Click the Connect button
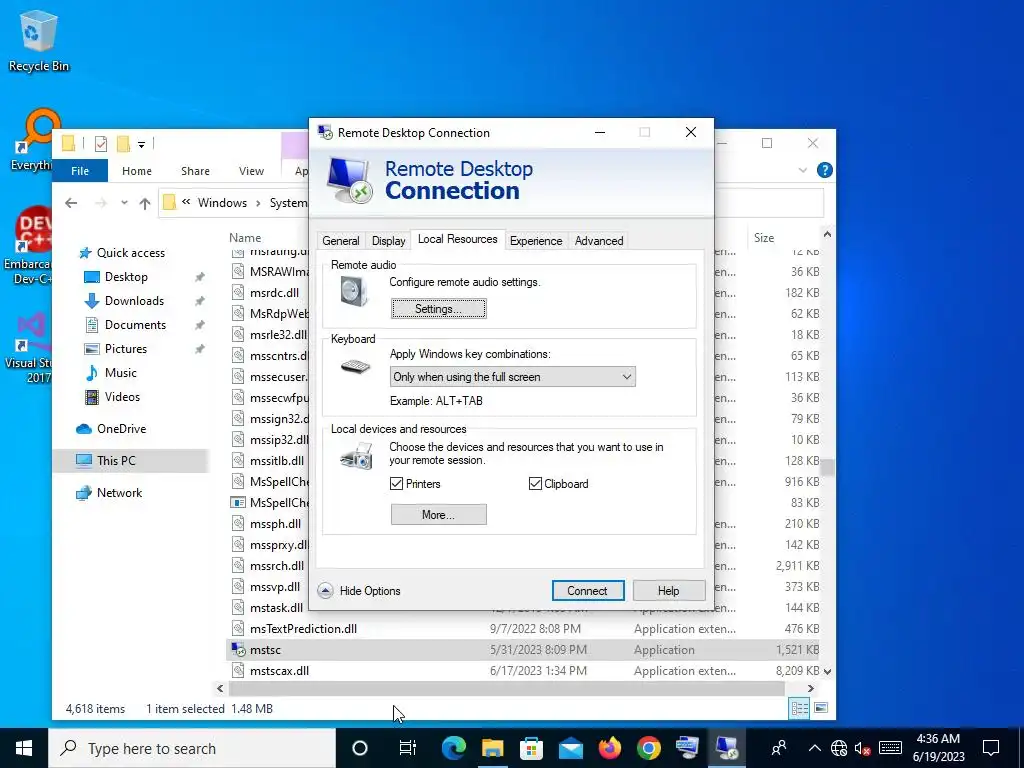 tap(588, 591)
